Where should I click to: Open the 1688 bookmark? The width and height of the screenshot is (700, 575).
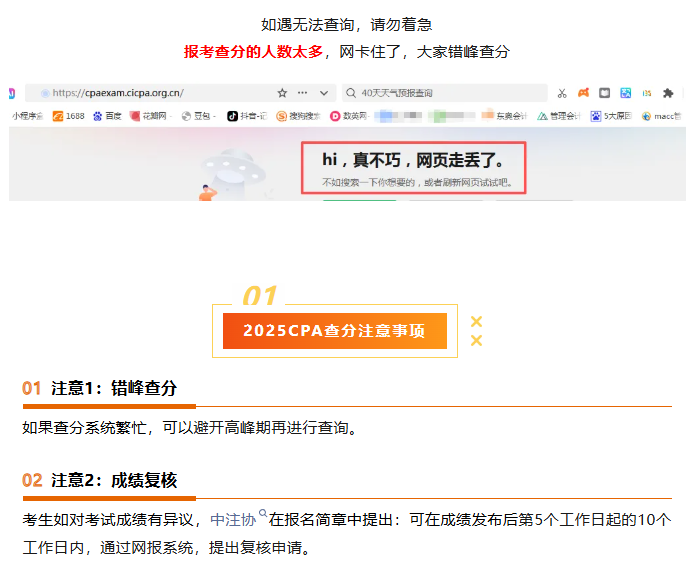(68, 116)
